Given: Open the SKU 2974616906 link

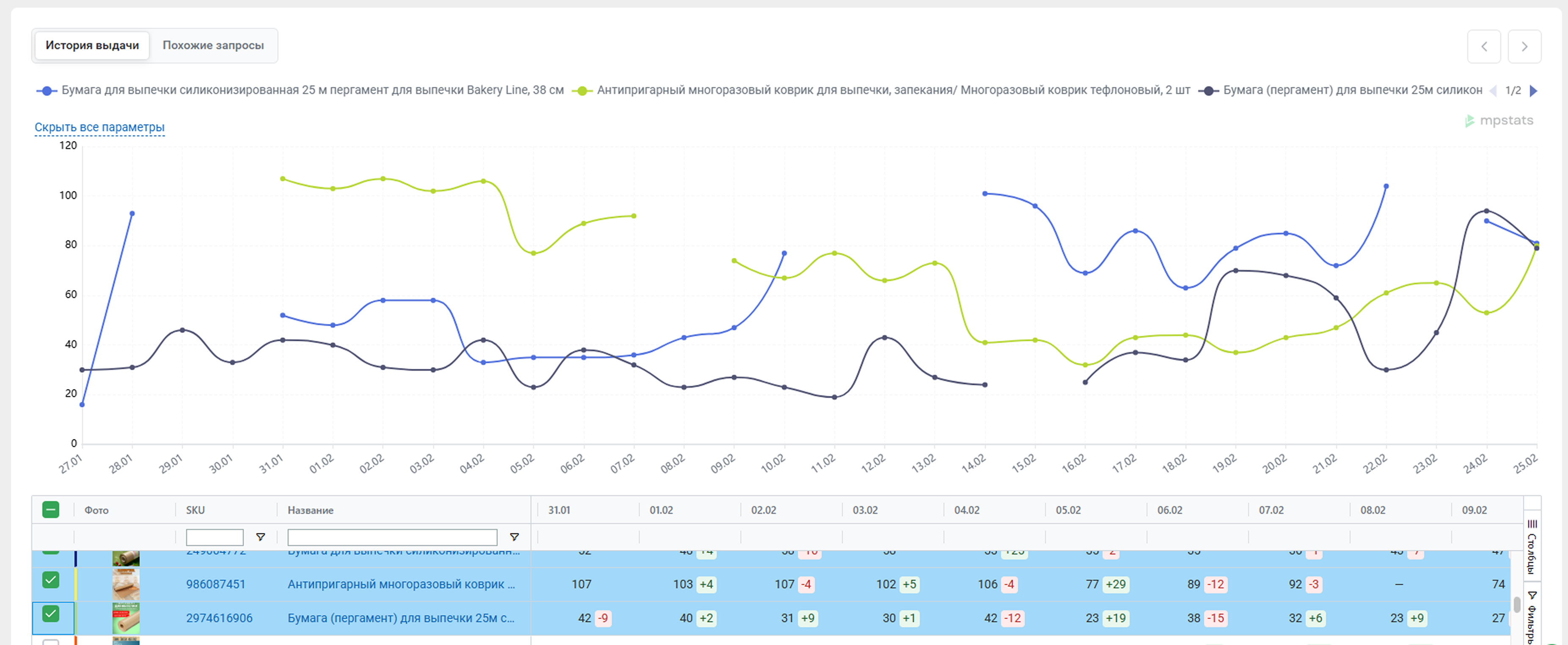Looking at the screenshot, I should (x=219, y=617).
